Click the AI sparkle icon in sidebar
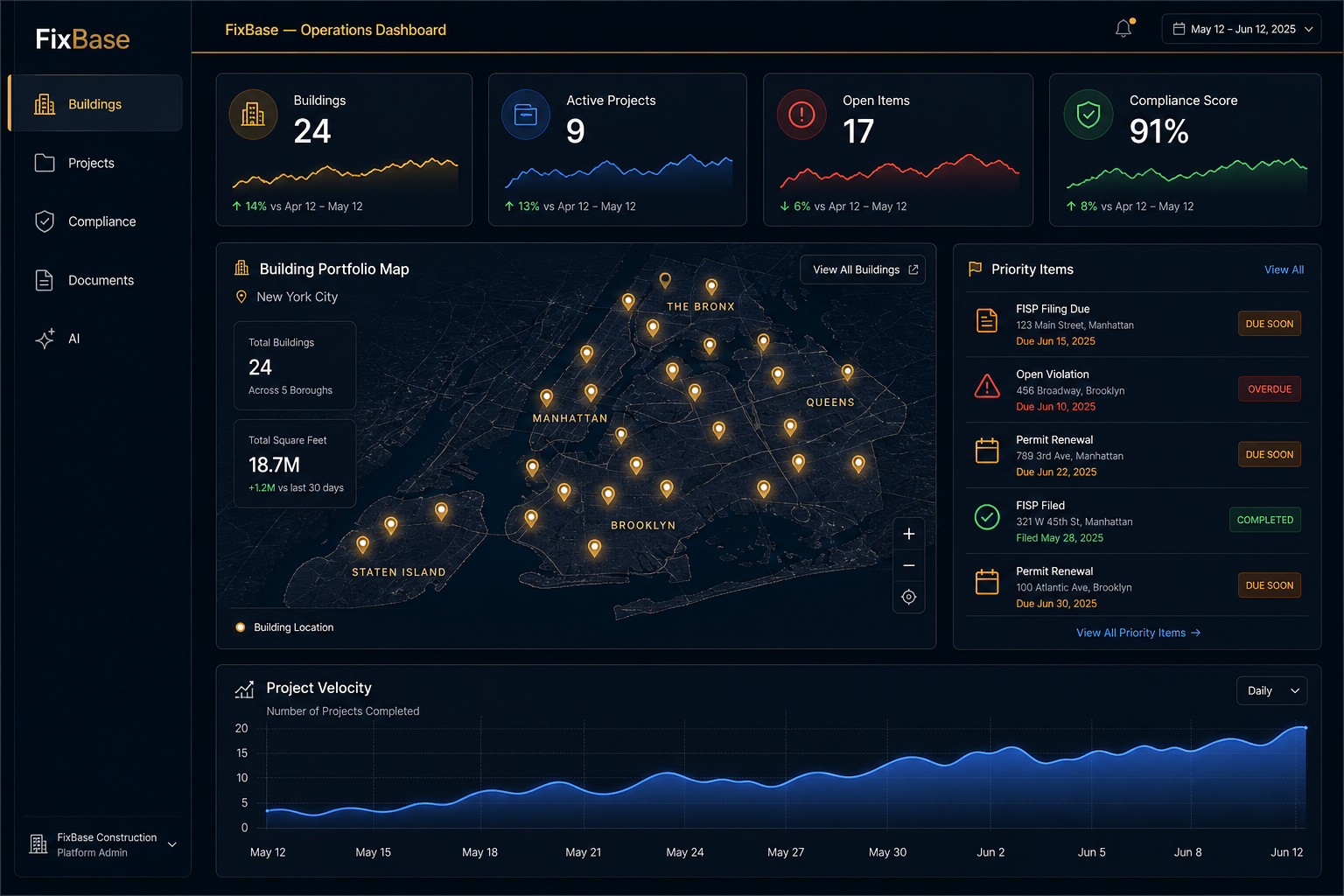This screenshot has width=1344, height=896. coord(45,339)
